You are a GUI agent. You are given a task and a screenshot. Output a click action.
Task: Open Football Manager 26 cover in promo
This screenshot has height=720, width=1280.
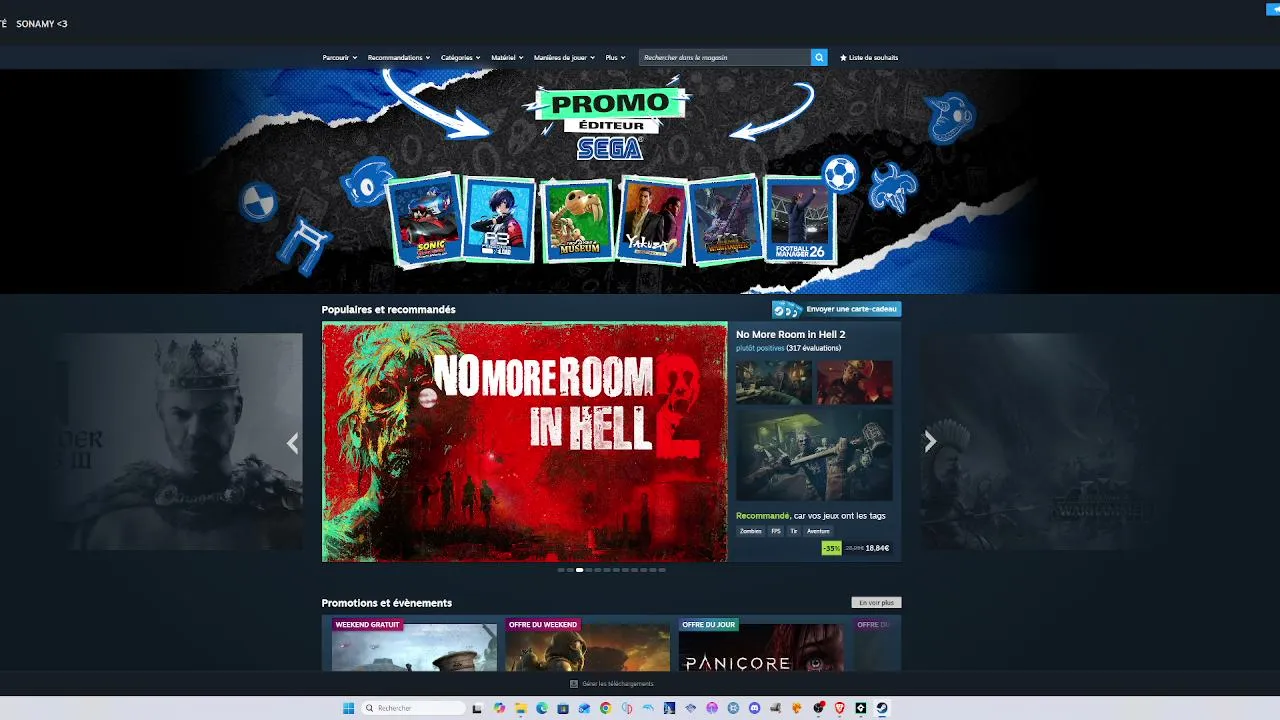[x=800, y=220]
